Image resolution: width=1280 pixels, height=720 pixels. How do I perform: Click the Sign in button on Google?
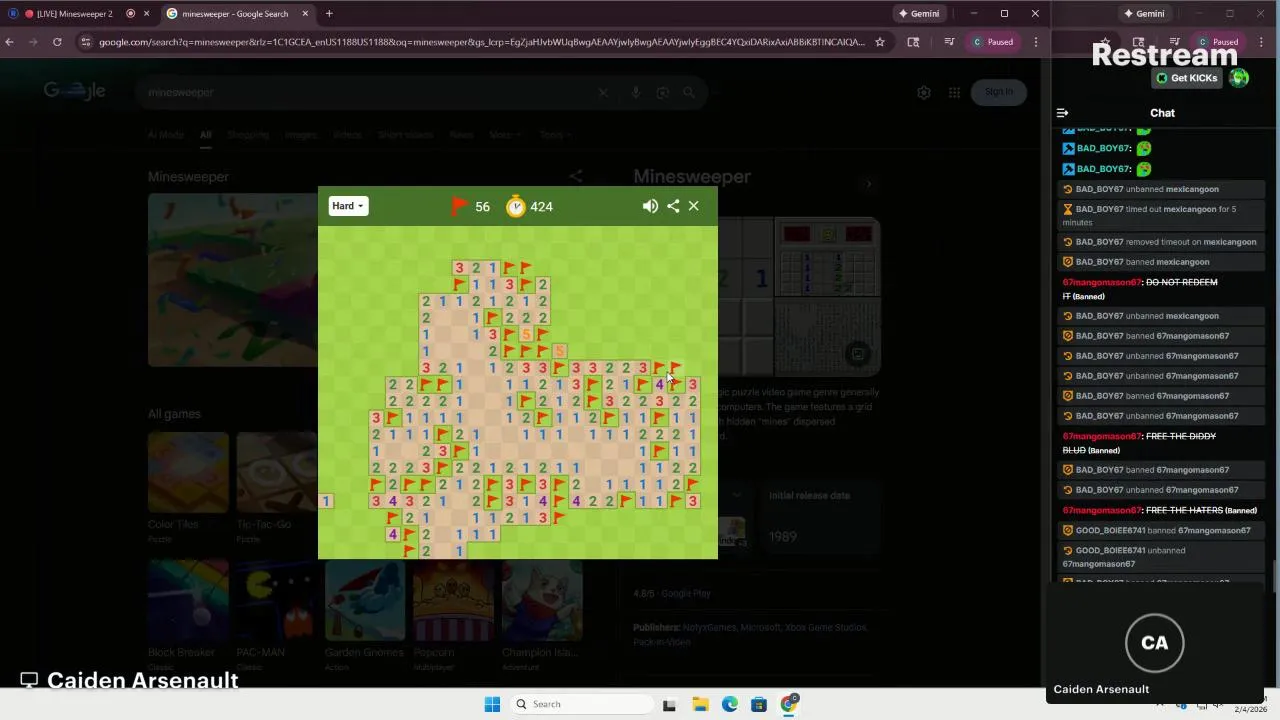point(998,92)
